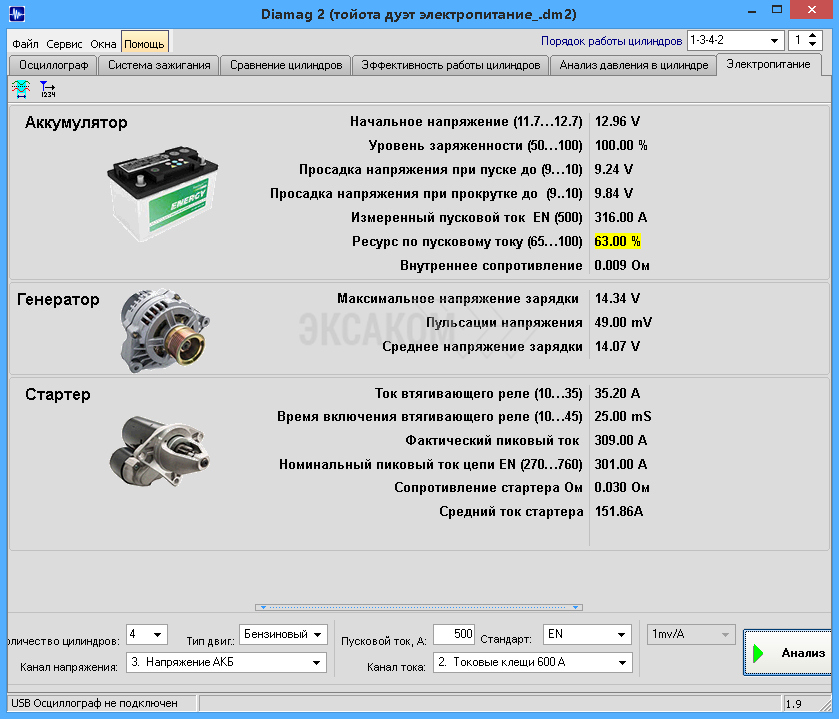Switch to the Осциллограф tab

coord(54,65)
